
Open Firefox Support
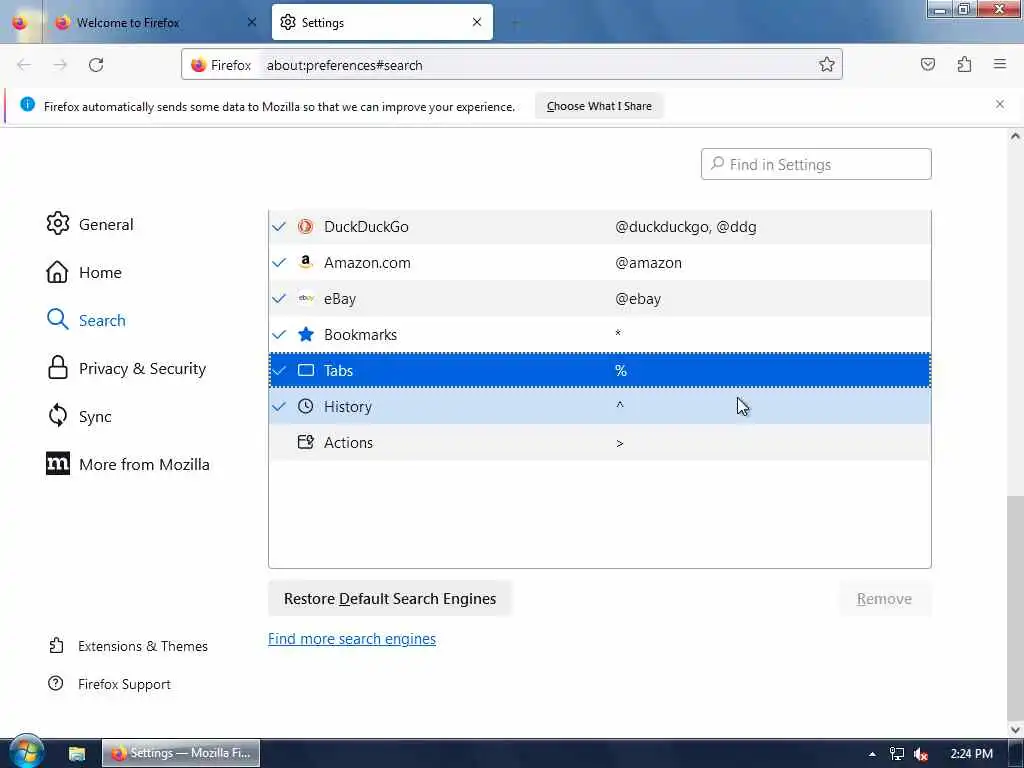110,684
